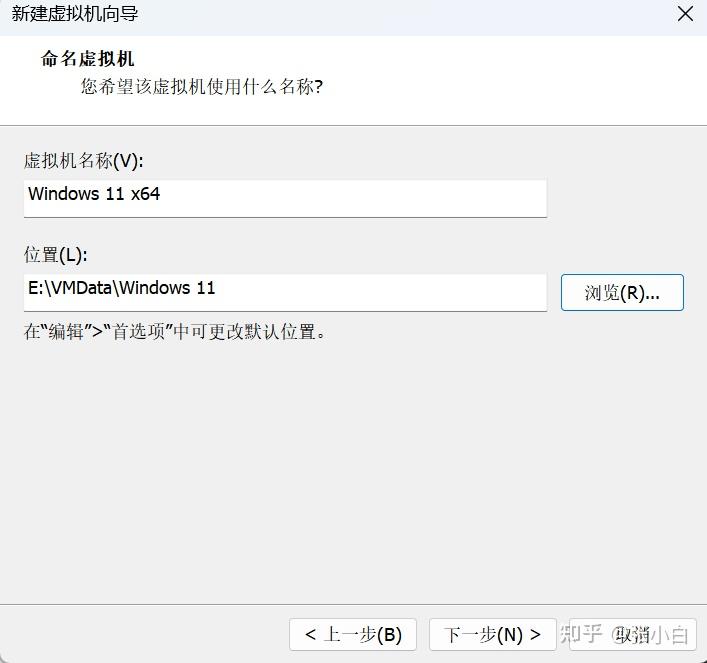Click the word 编辑 in hint text

58,332
